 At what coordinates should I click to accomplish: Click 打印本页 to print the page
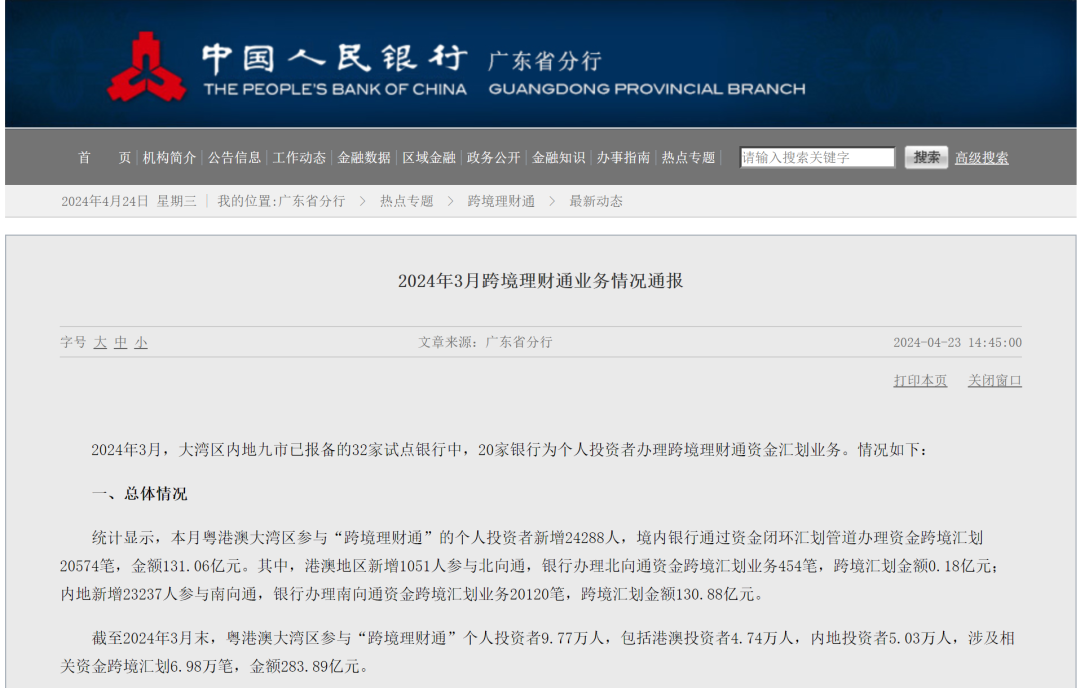click(920, 381)
